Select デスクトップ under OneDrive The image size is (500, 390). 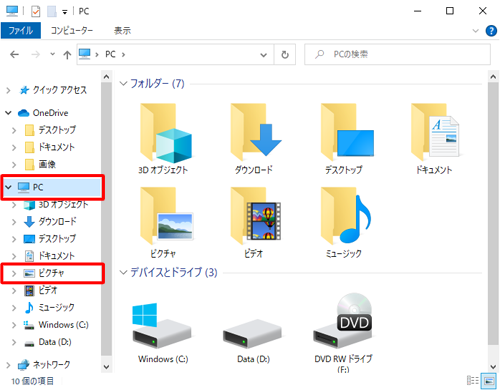(57, 130)
